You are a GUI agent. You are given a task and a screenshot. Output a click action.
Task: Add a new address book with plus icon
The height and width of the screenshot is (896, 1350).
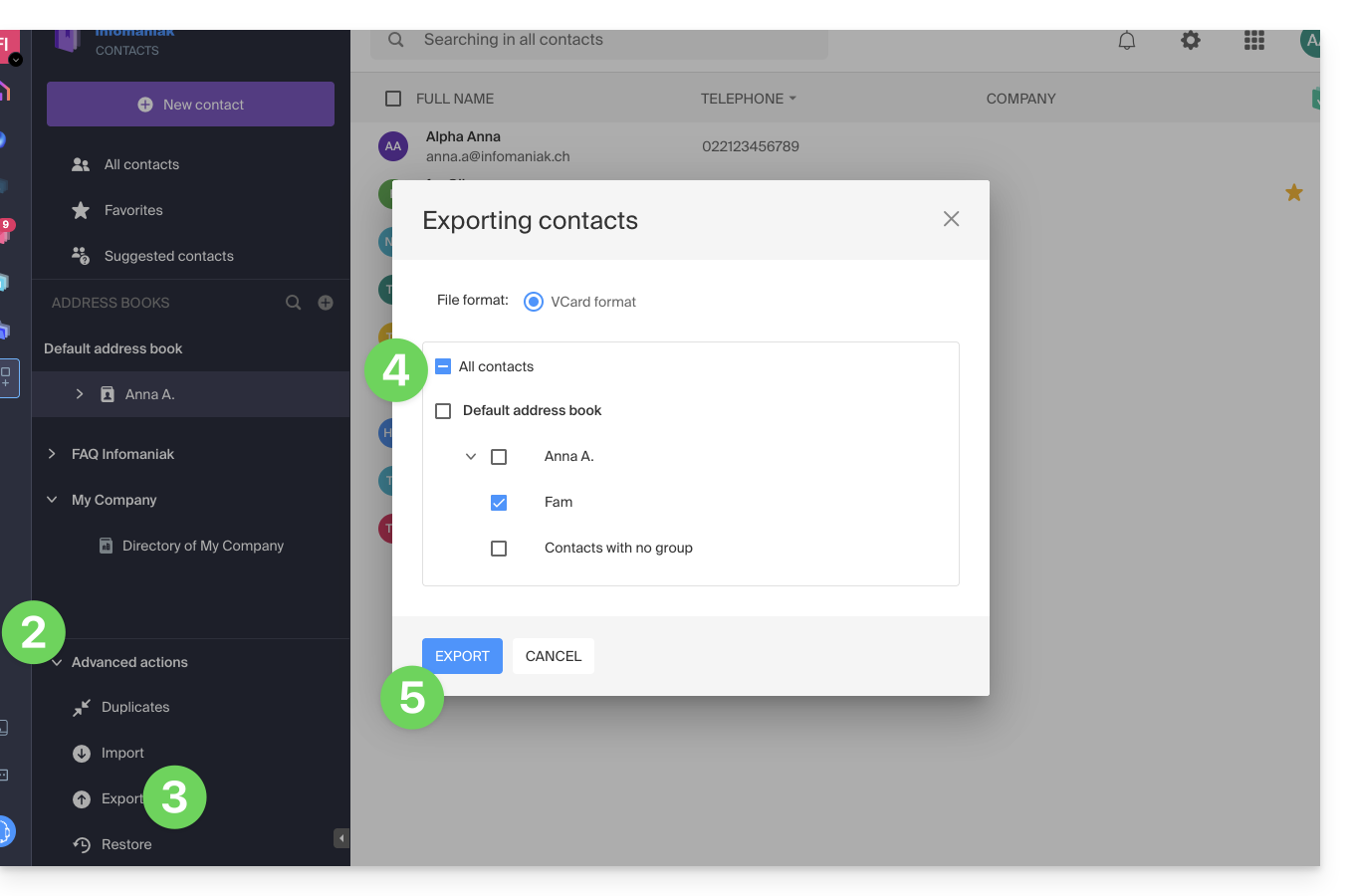[x=326, y=303]
